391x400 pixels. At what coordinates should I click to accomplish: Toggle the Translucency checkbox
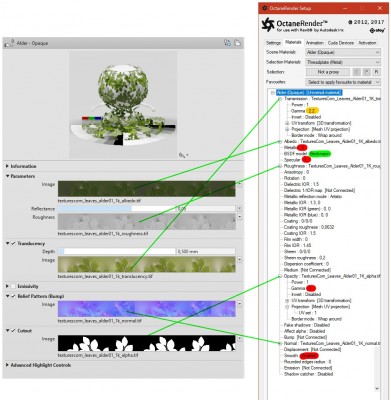(13, 244)
